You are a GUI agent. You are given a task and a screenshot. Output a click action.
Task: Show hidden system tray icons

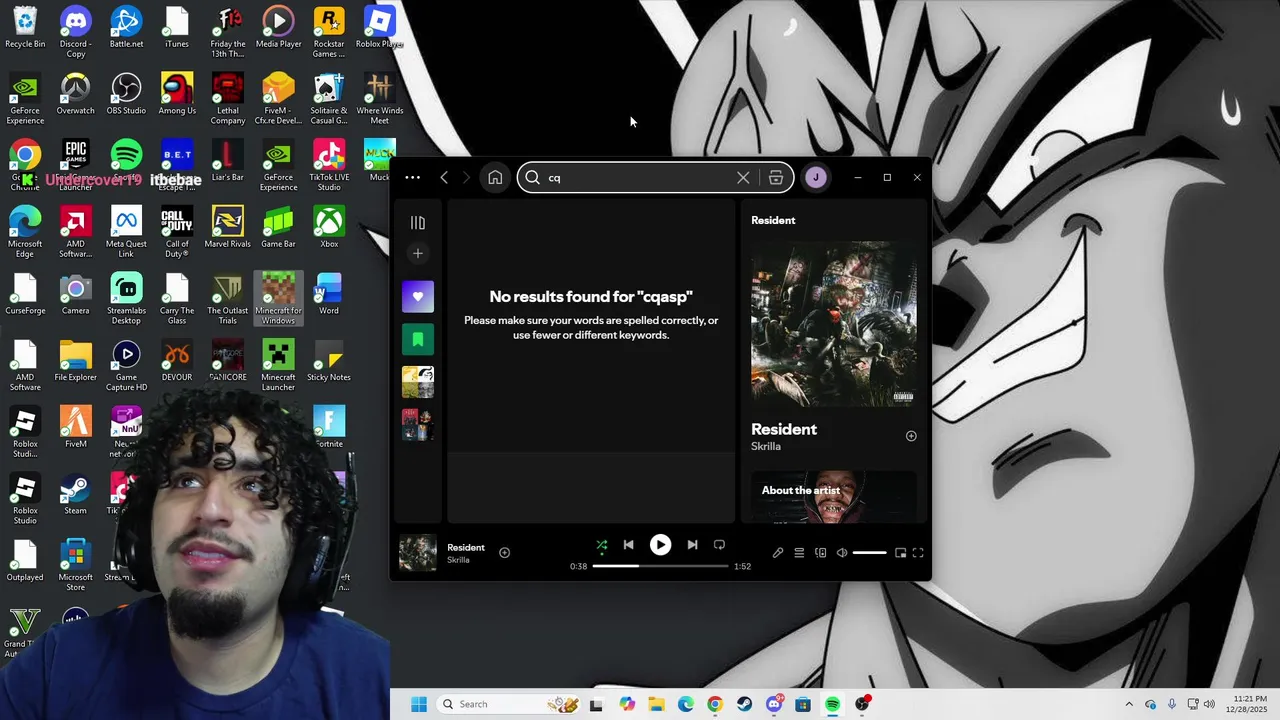[1129, 704]
